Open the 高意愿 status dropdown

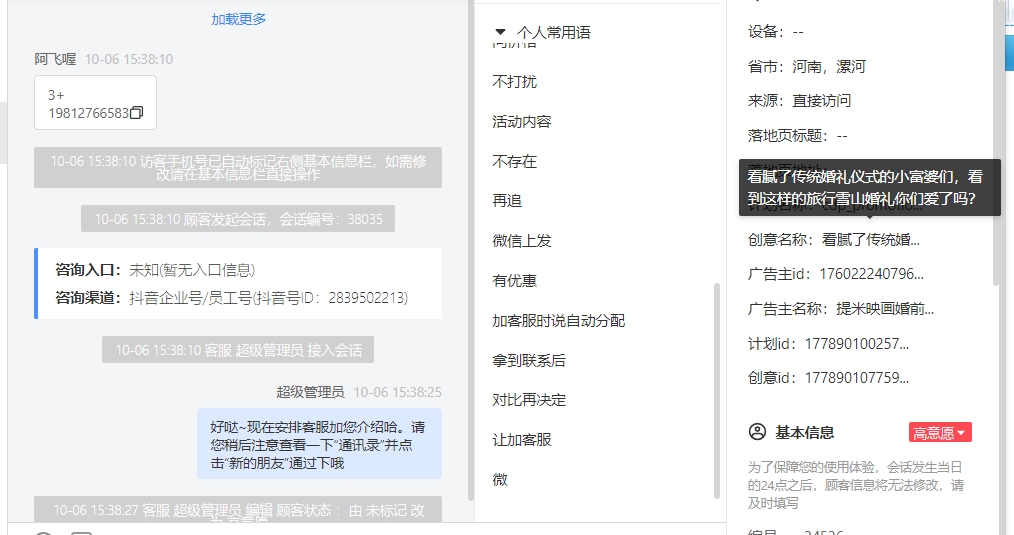coord(940,433)
